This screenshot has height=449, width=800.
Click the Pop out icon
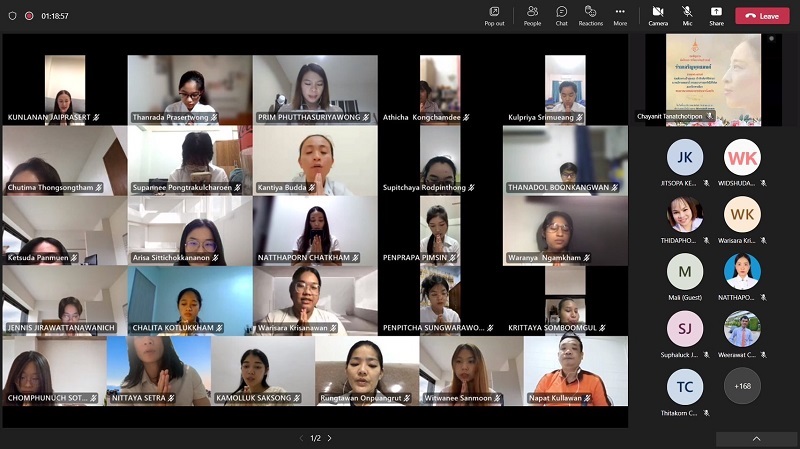[x=494, y=14]
